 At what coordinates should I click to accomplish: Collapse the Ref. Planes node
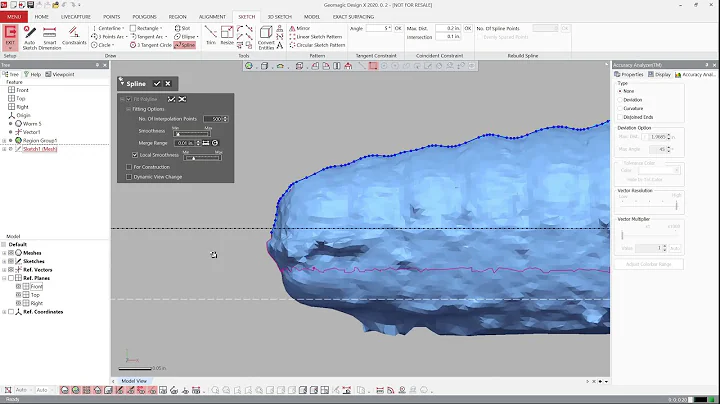click(x=4, y=278)
